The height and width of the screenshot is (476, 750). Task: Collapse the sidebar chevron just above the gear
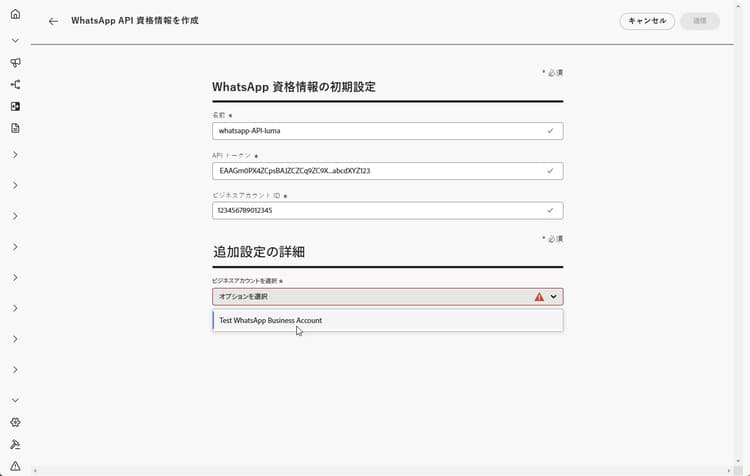click(15, 400)
